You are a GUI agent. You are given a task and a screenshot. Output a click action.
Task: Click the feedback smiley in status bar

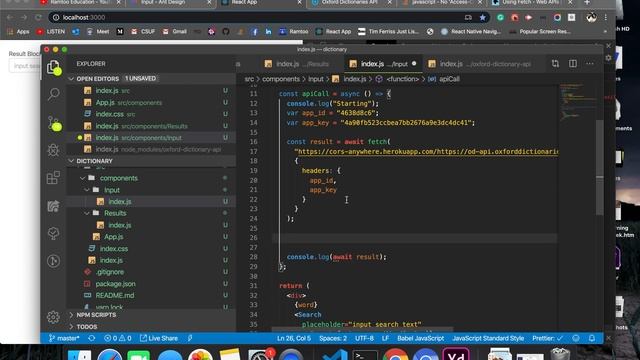point(576,338)
